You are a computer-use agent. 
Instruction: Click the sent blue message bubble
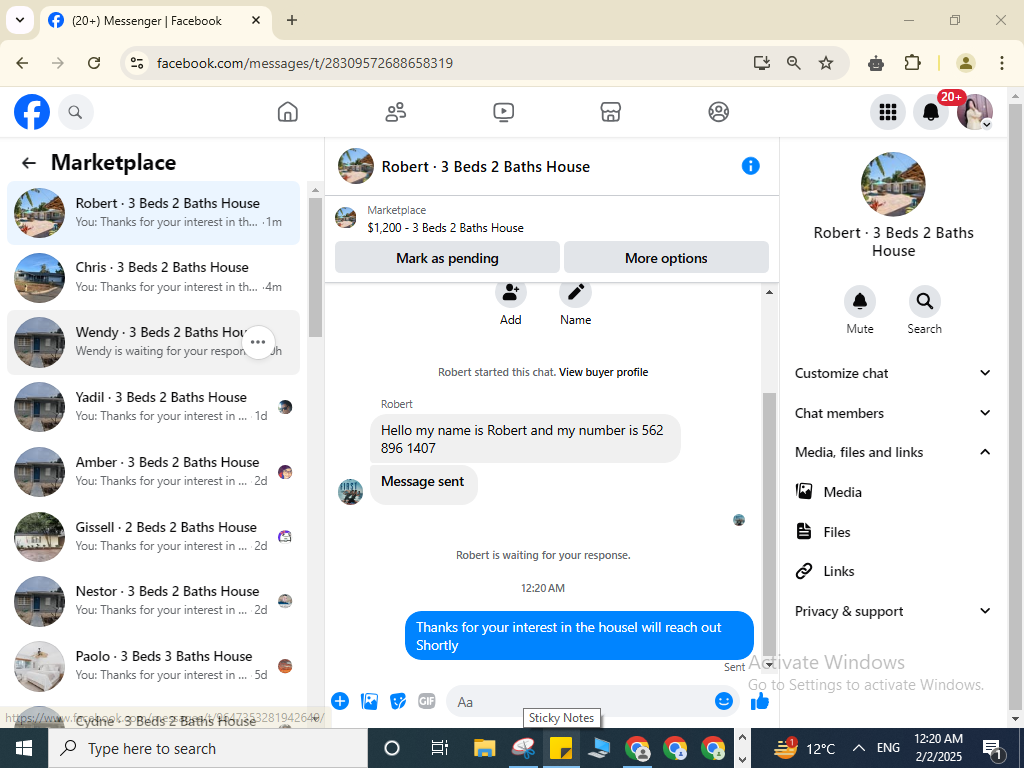click(579, 636)
